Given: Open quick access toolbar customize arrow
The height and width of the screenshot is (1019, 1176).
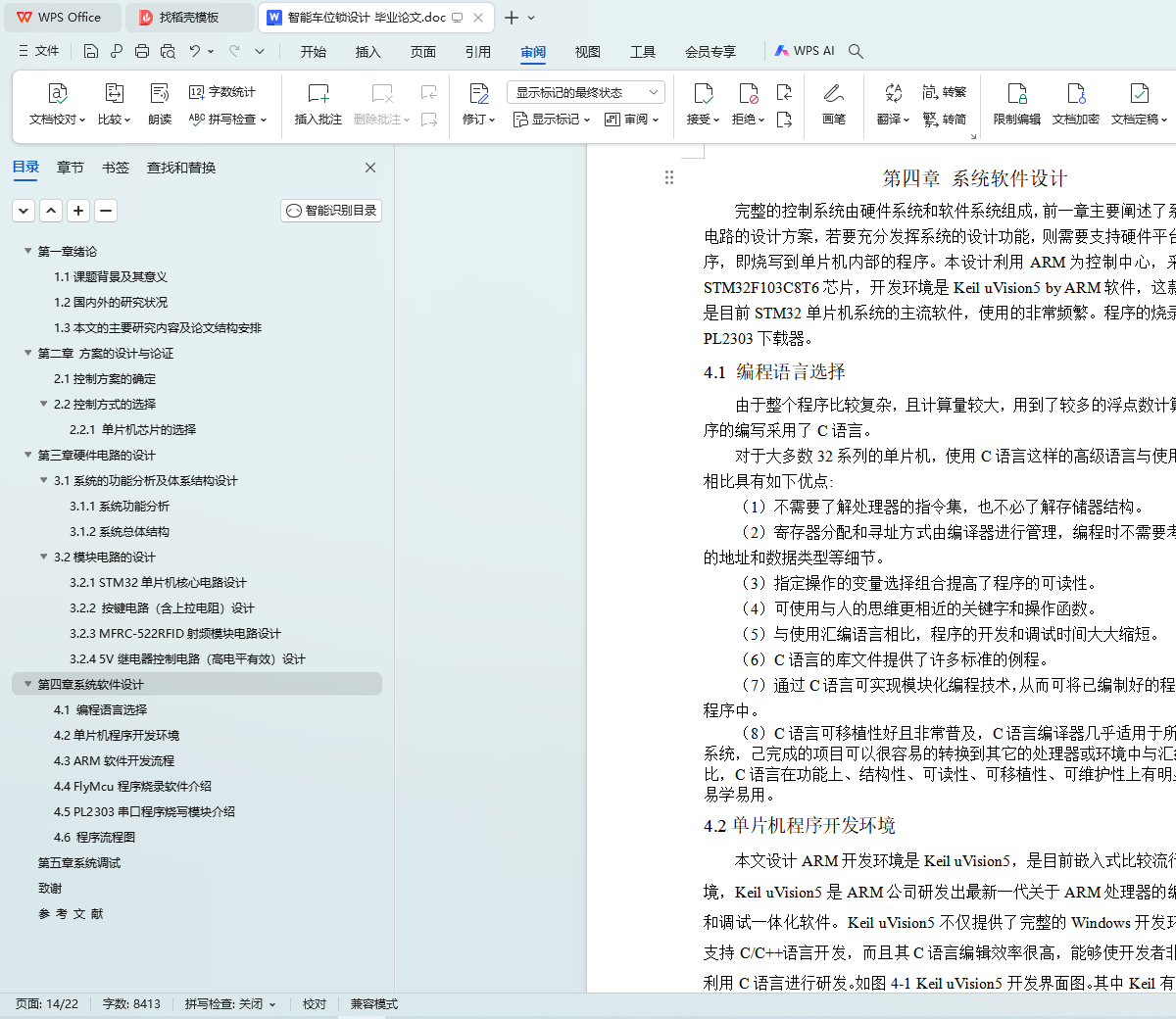Looking at the screenshot, I should click(260, 51).
